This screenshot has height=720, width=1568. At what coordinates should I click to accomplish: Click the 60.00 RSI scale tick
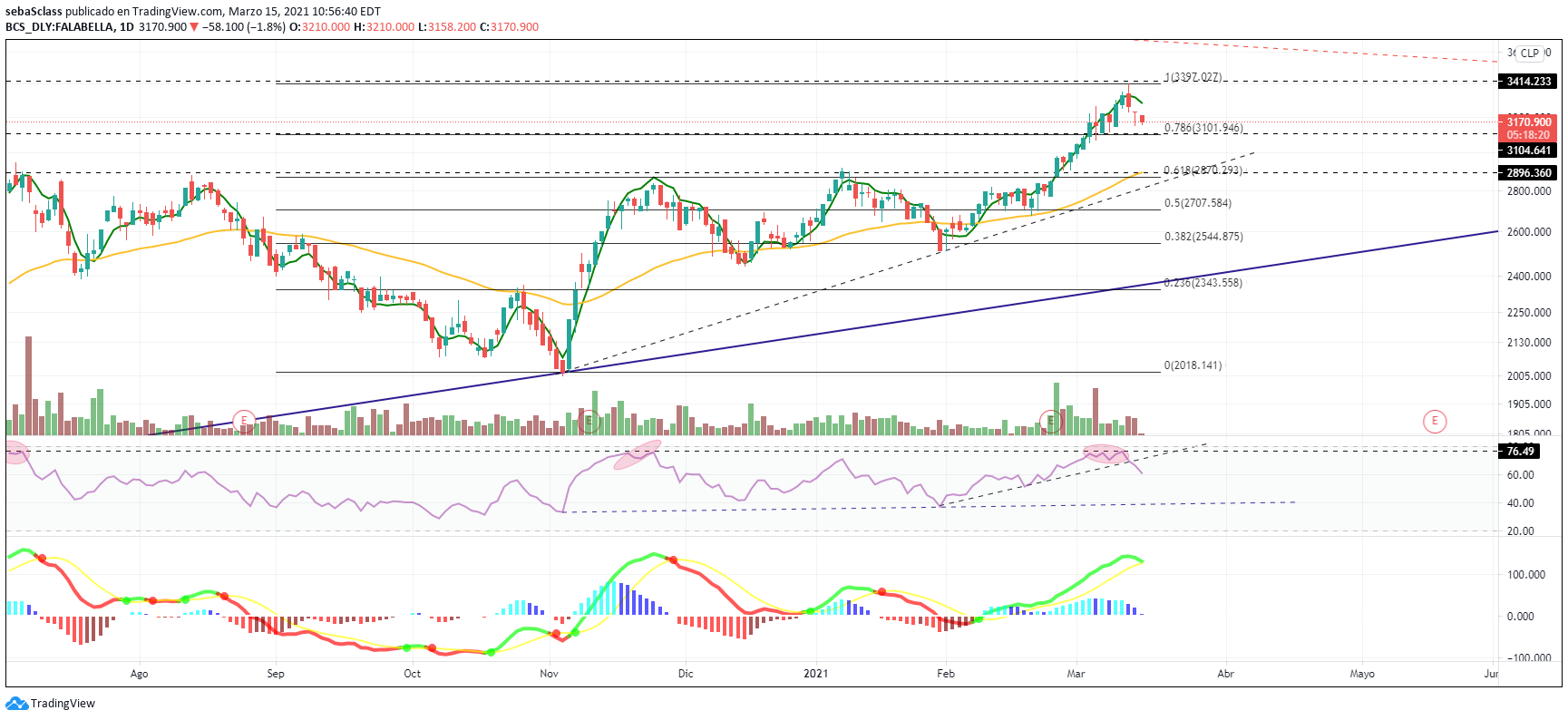coord(1520,475)
